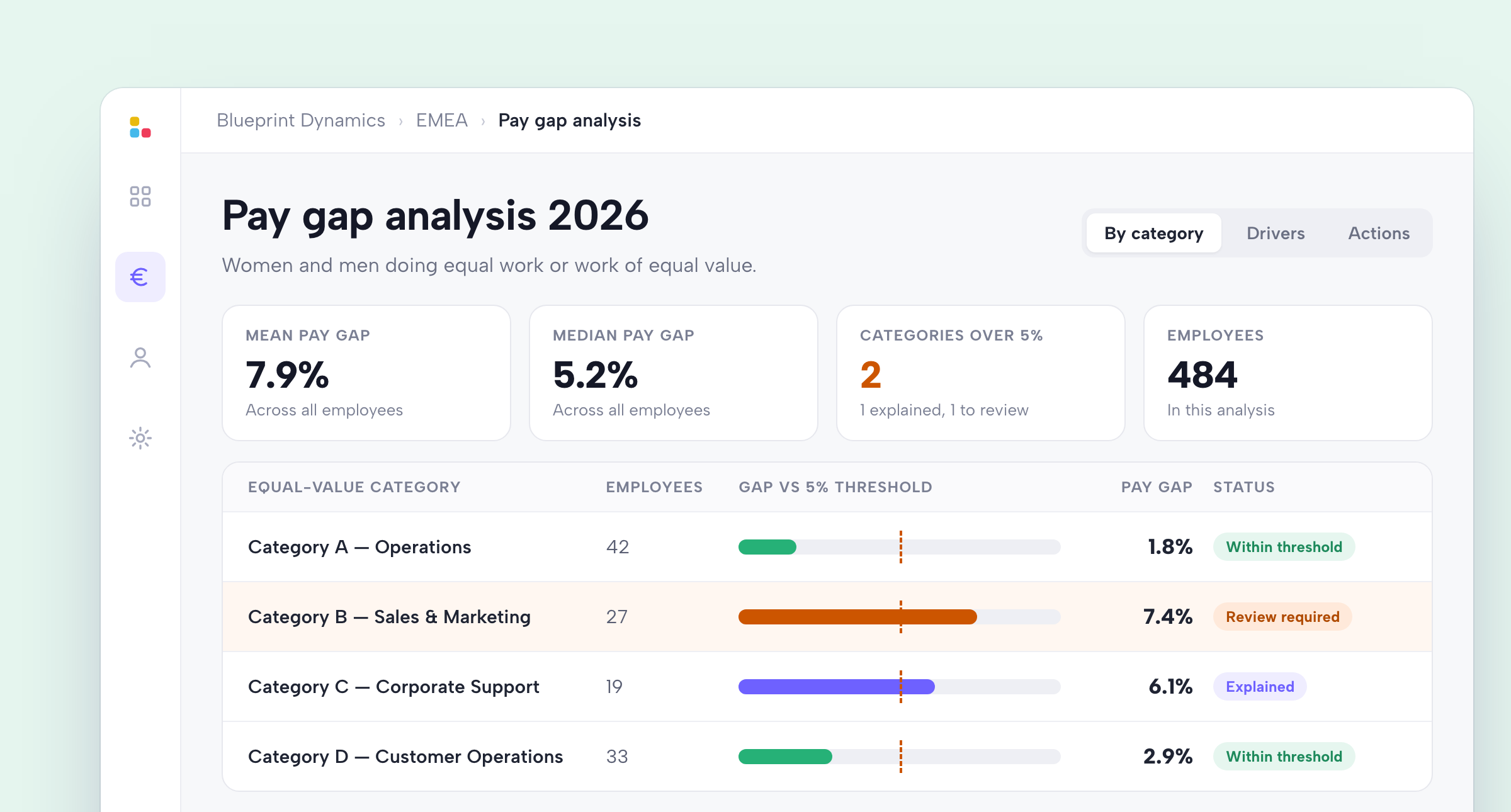This screenshot has width=1511, height=812.
Task: Click Within threshold badge for Category A
Action: 1284,547
